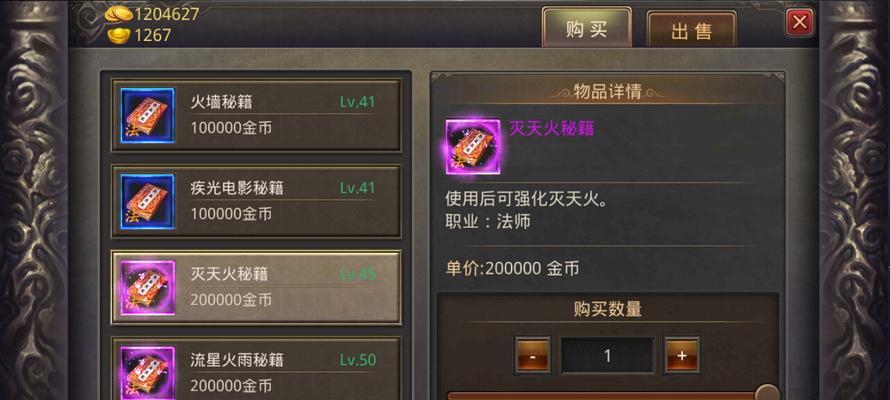This screenshot has height=400, width=890.
Task: Select the 疾光电影秘籍 book icon
Action: (x=148, y=201)
